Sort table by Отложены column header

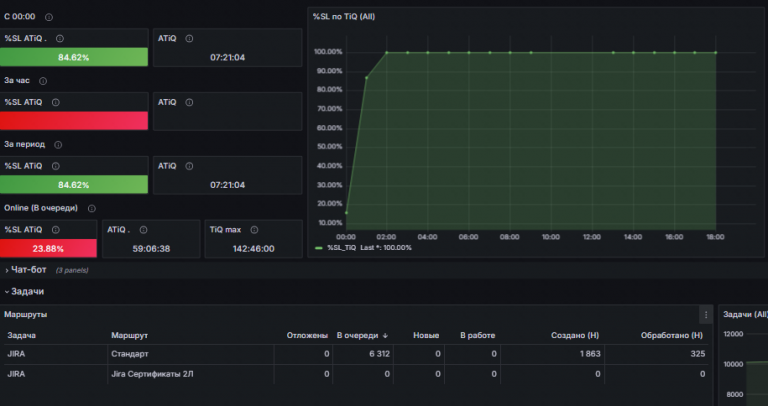pos(307,335)
